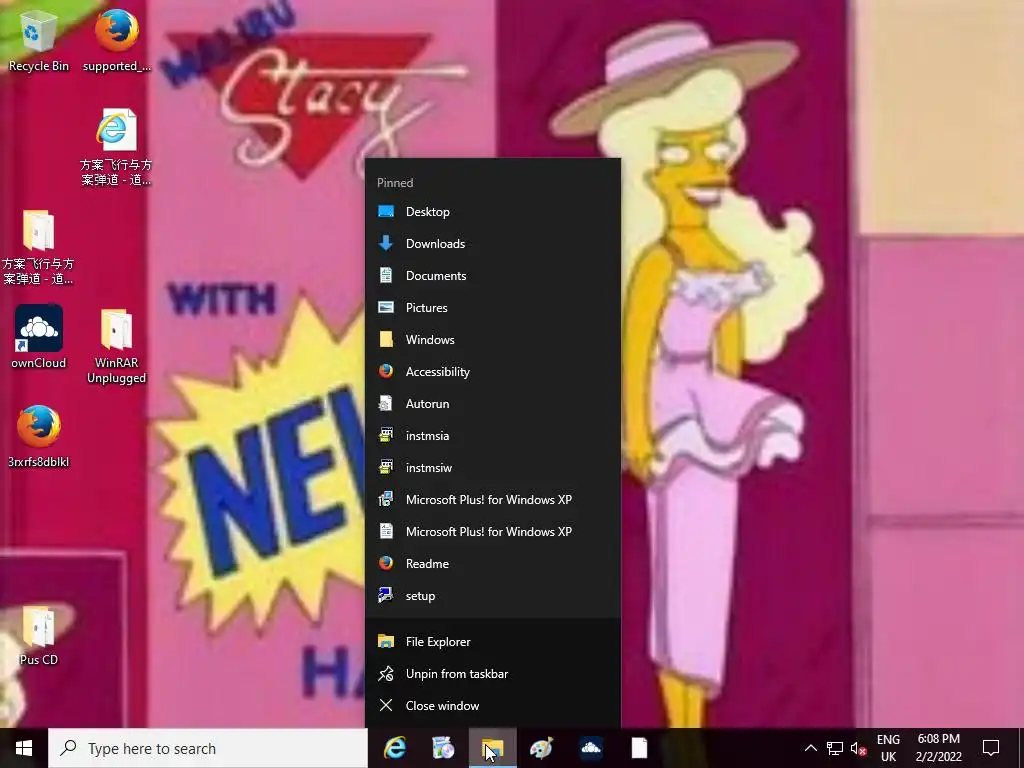This screenshot has height=768, width=1024.
Task: Click the File Explorer taskbar icon
Action: coord(492,748)
